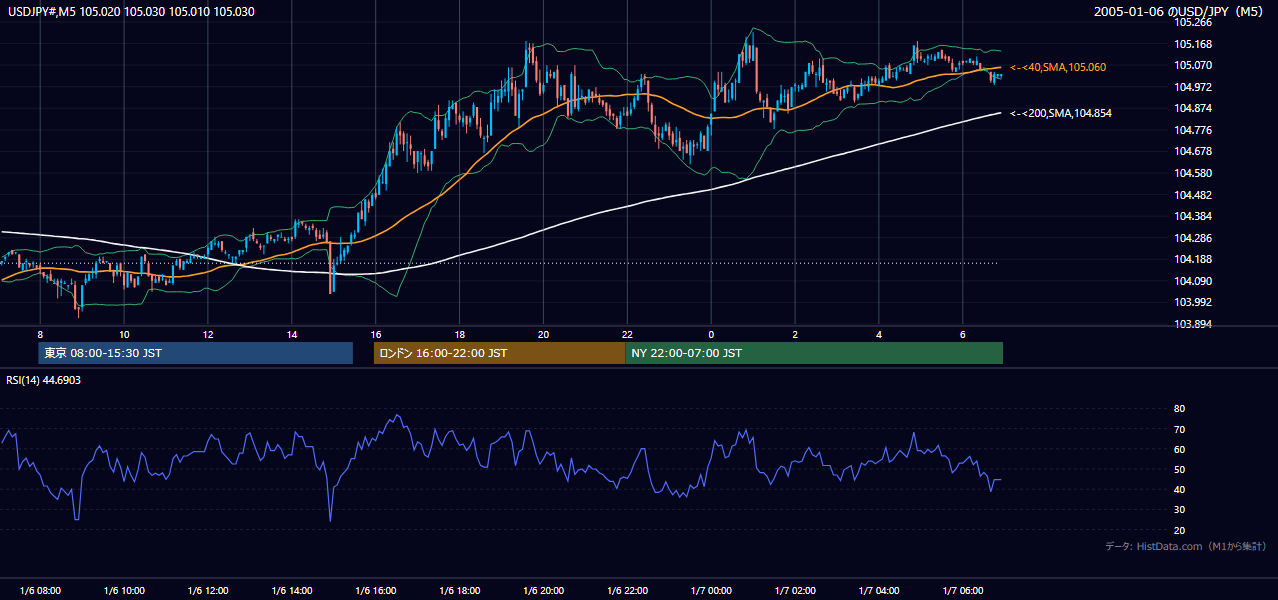Click RSI axis level 60
Image resolution: width=1278 pixels, height=600 pixels.
pos(1179,449)
